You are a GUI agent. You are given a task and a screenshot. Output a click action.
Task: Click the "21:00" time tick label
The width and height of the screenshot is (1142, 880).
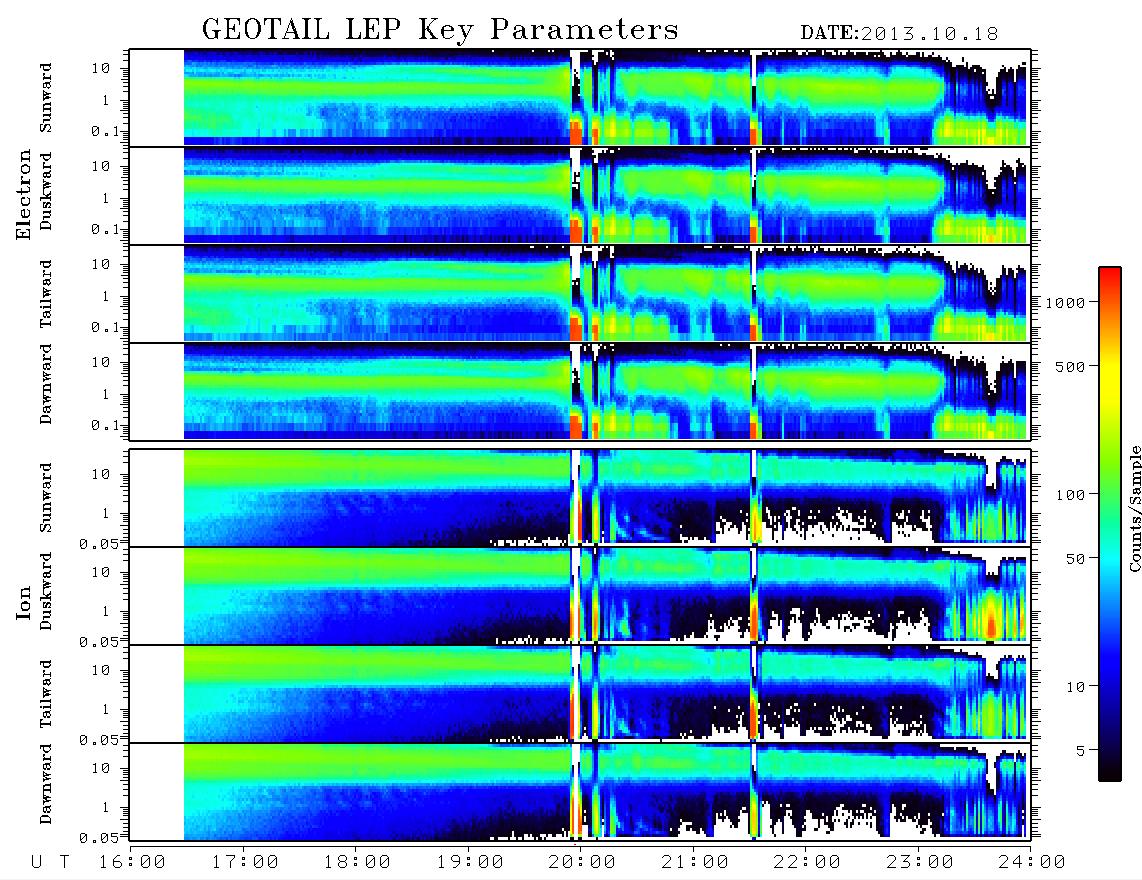tap(695, 863)
